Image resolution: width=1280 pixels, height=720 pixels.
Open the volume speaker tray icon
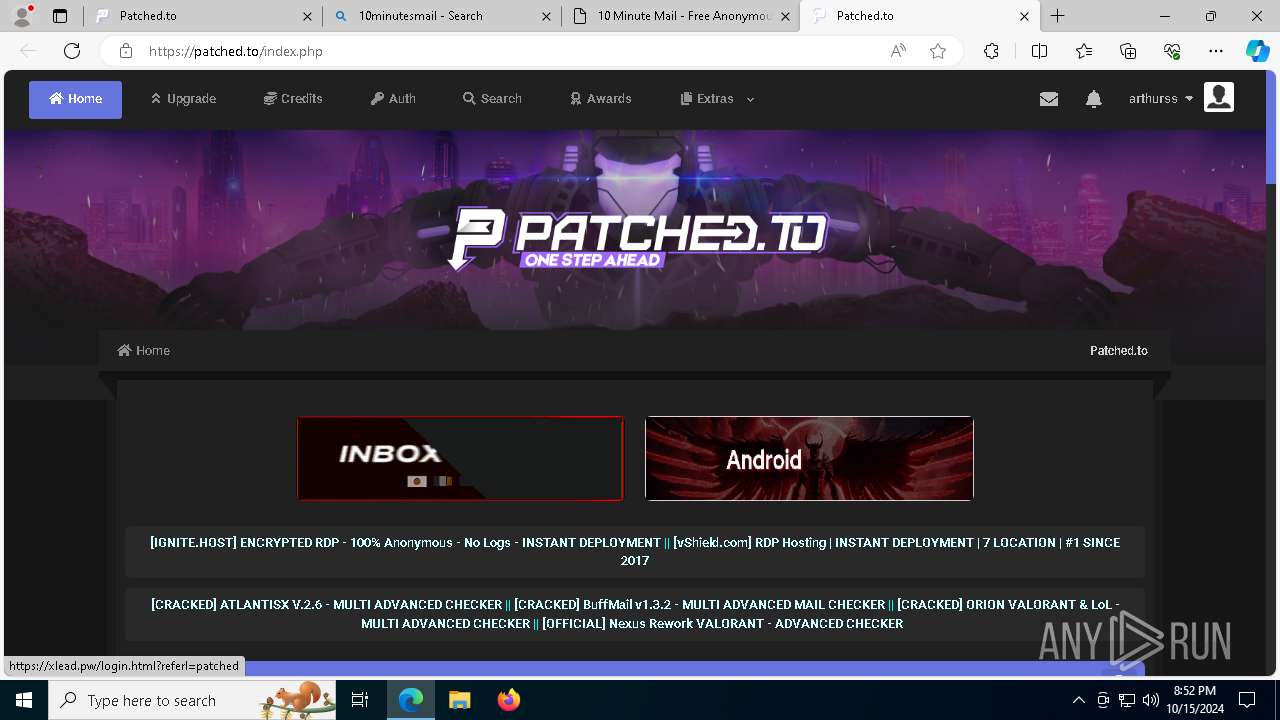(x=1150, y=700)
